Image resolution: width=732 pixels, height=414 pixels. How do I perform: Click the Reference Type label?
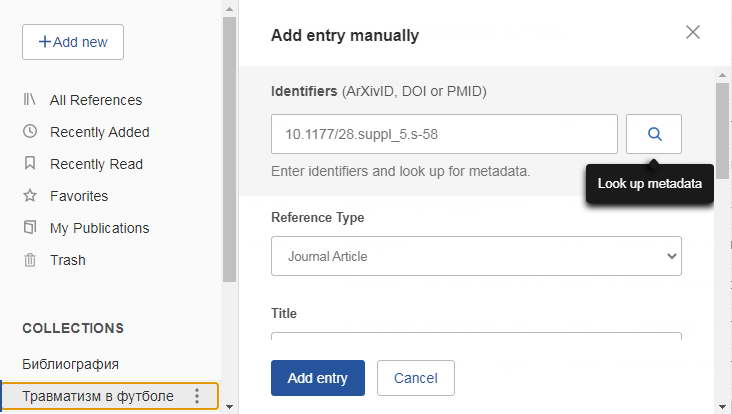(317, 218)
